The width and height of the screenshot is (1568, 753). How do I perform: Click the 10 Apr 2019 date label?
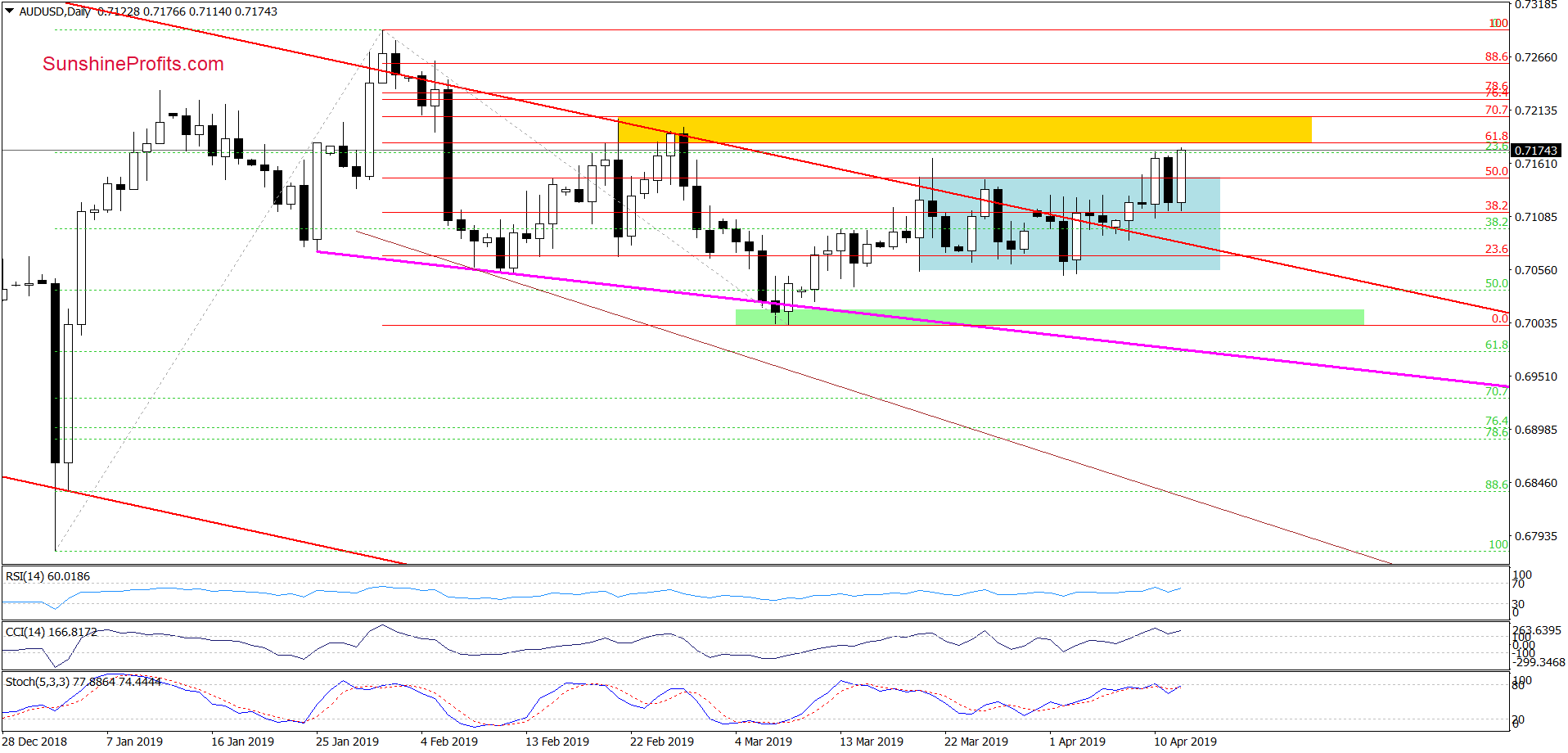(1185, 742)
